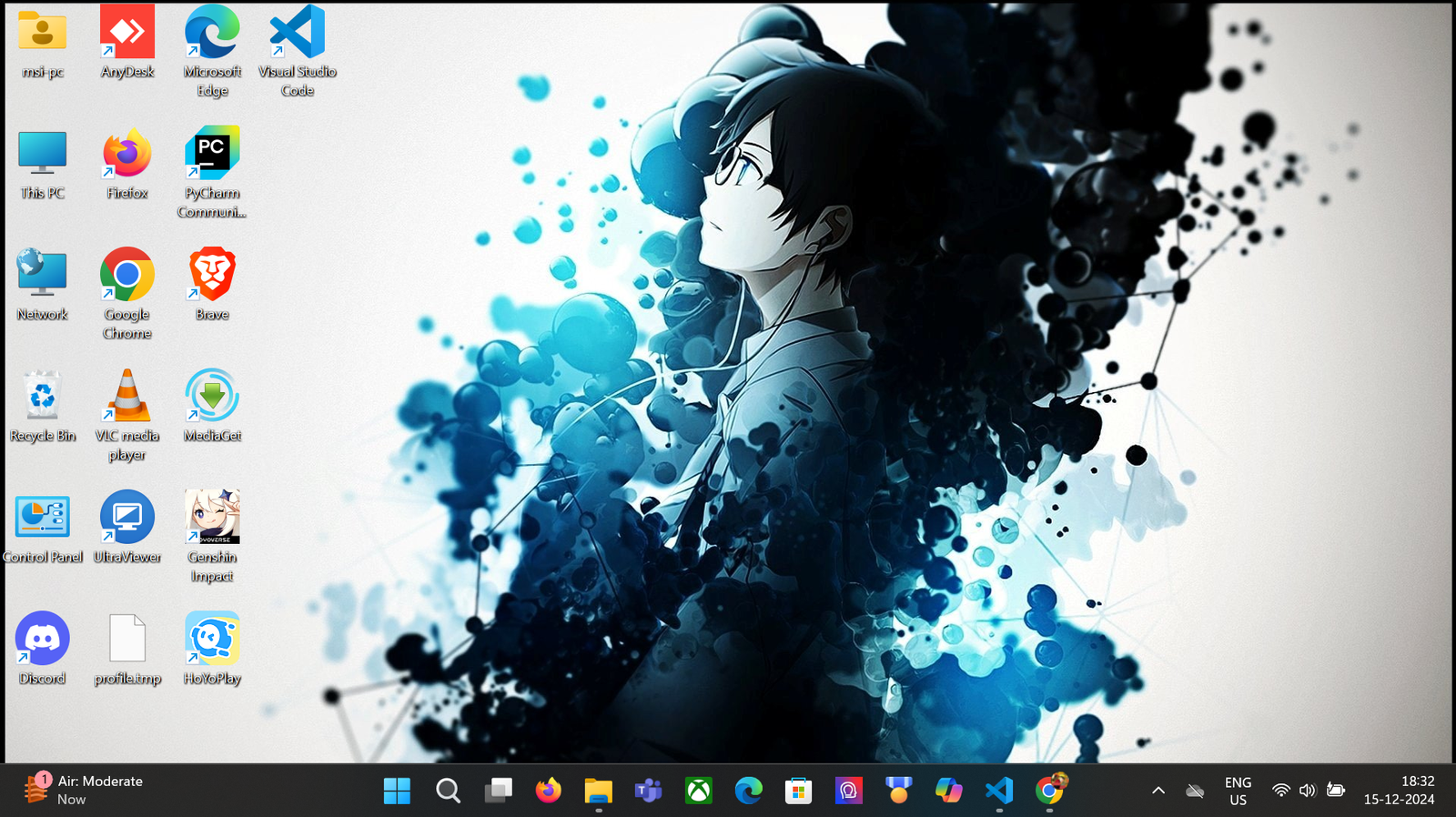
Task: Open the Windows Start menu
Action: 397,791
